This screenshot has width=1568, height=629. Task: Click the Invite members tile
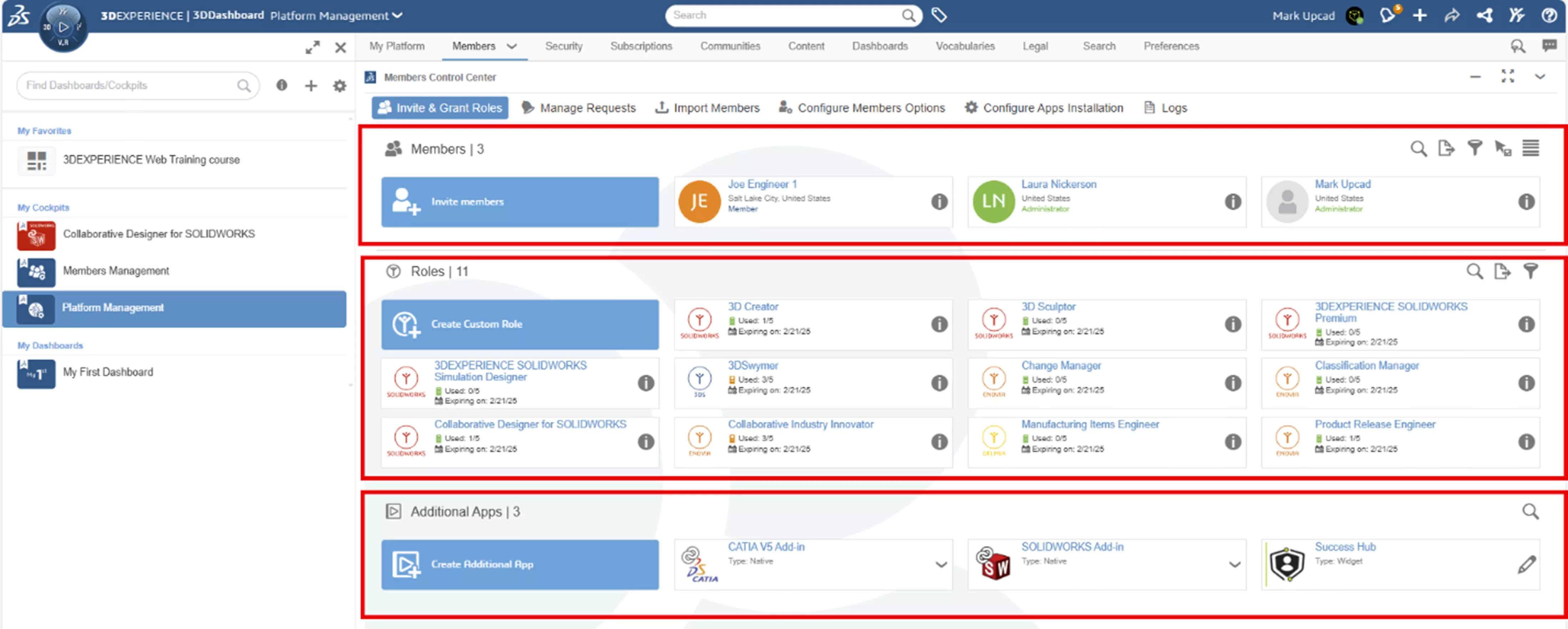point(520,202)
